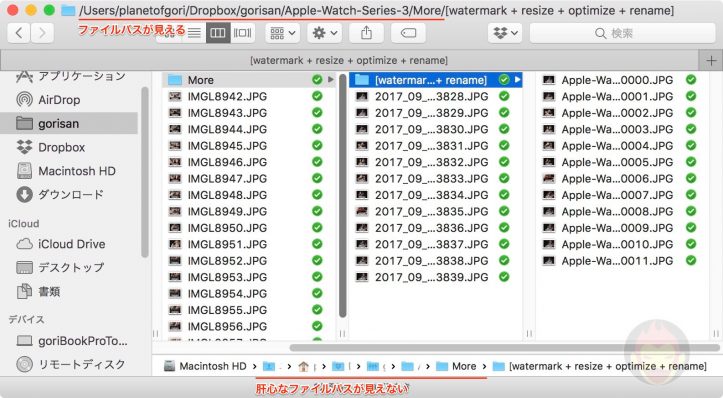Switch to list view
The width and height of the screenshot is (723, 398).
pyautogui.click(x=195, y=33)
